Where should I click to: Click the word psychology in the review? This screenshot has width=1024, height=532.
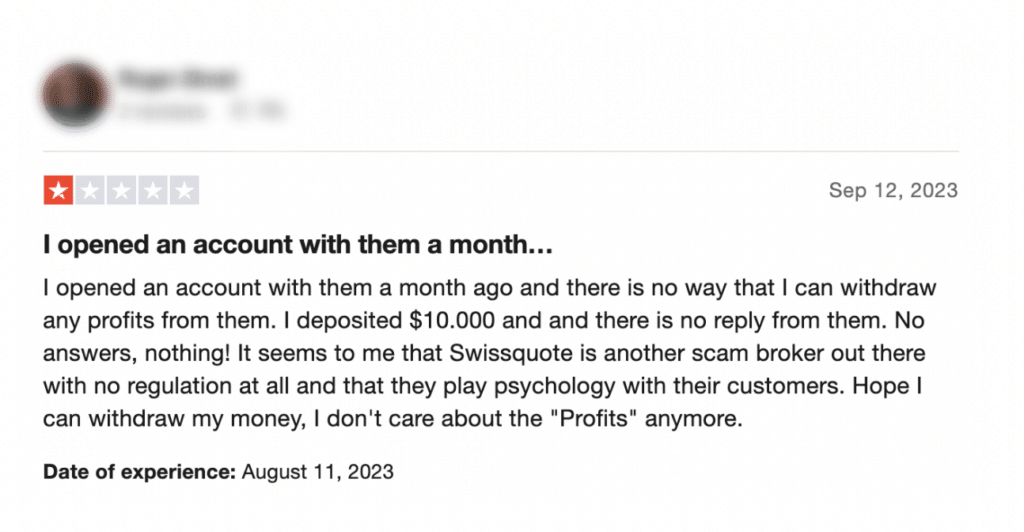pyautogui.click(x=554, y=386)
